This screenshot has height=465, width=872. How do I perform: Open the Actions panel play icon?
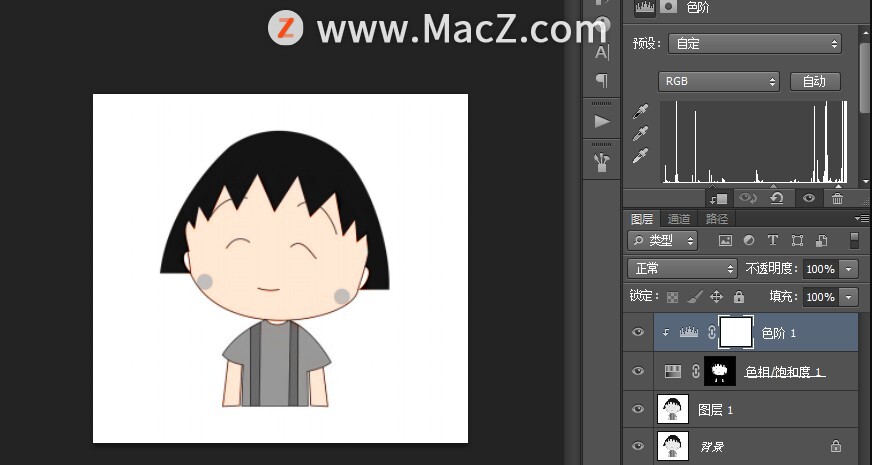(x=602, y=121)
